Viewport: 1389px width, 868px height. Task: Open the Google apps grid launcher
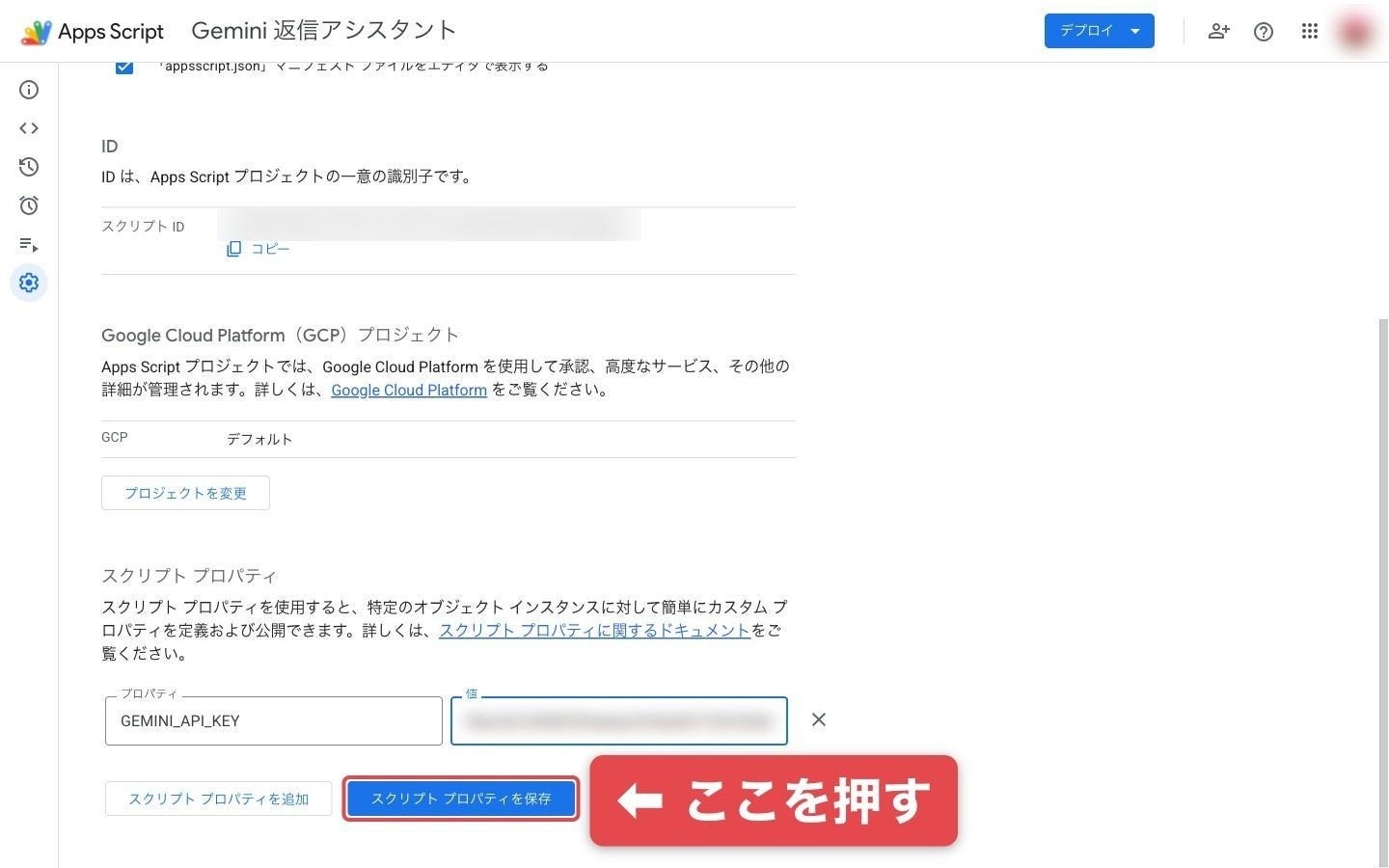coord(1309,31)
